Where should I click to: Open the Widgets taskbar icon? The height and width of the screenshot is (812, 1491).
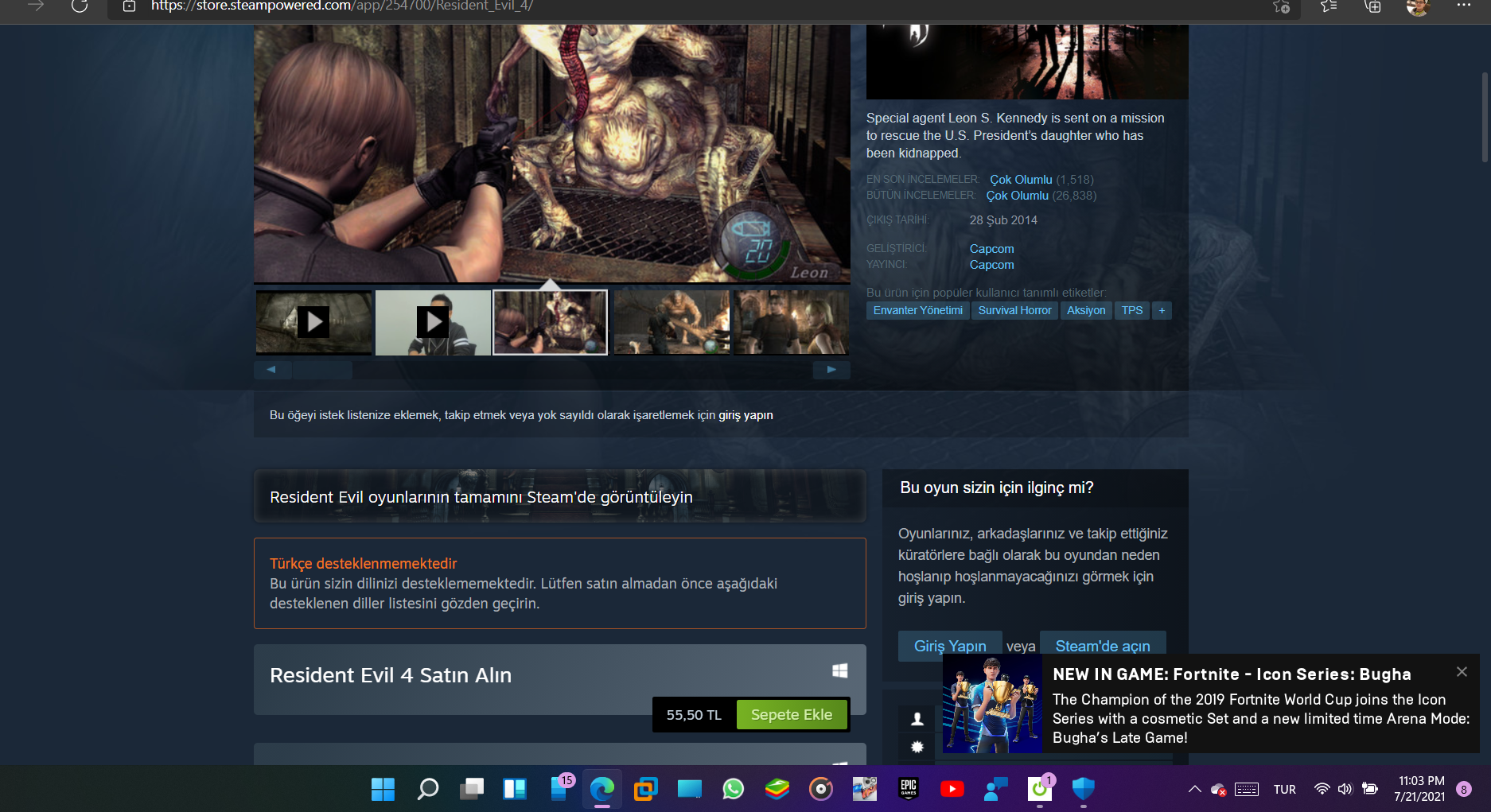click(515, 789)
